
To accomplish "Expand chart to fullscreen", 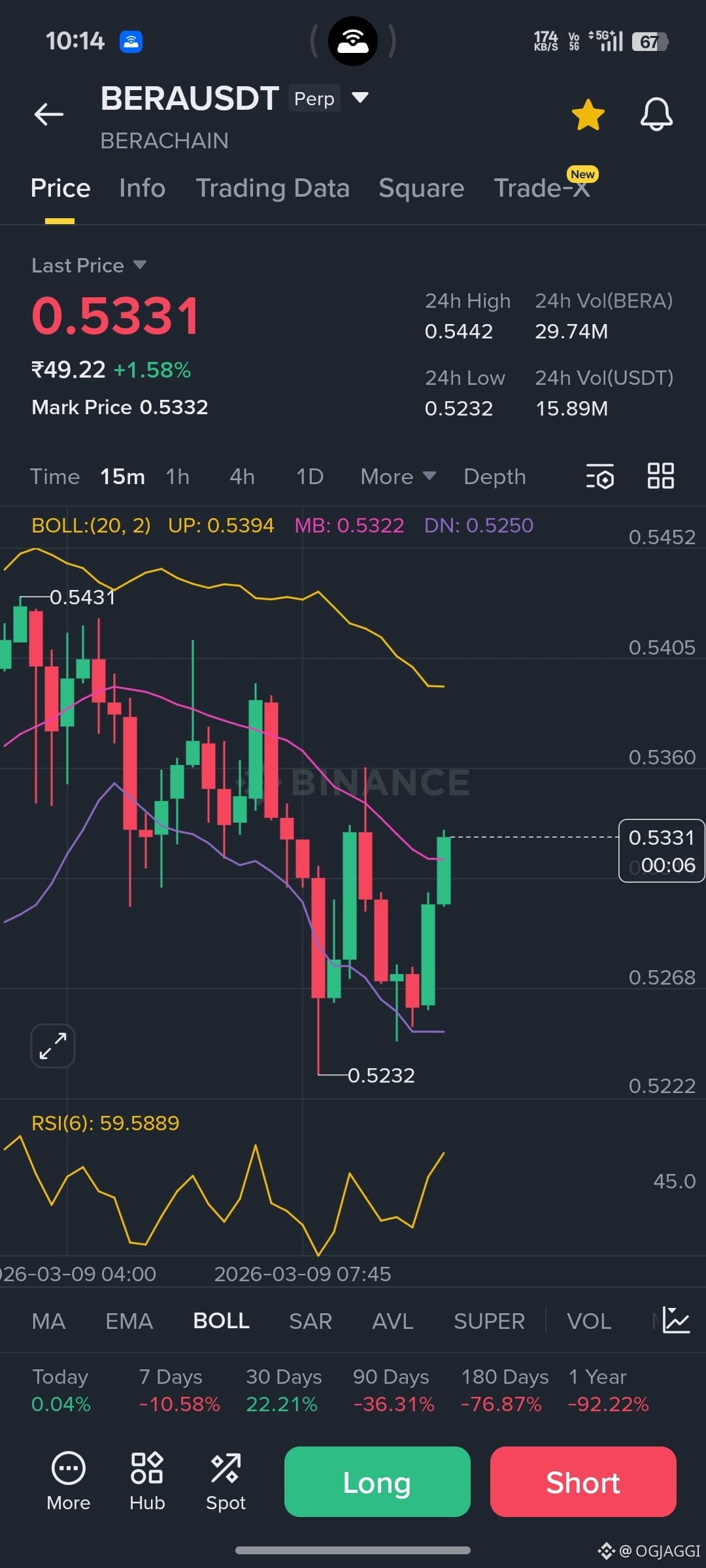I will pyautogui.click(x=53, y=1046).
